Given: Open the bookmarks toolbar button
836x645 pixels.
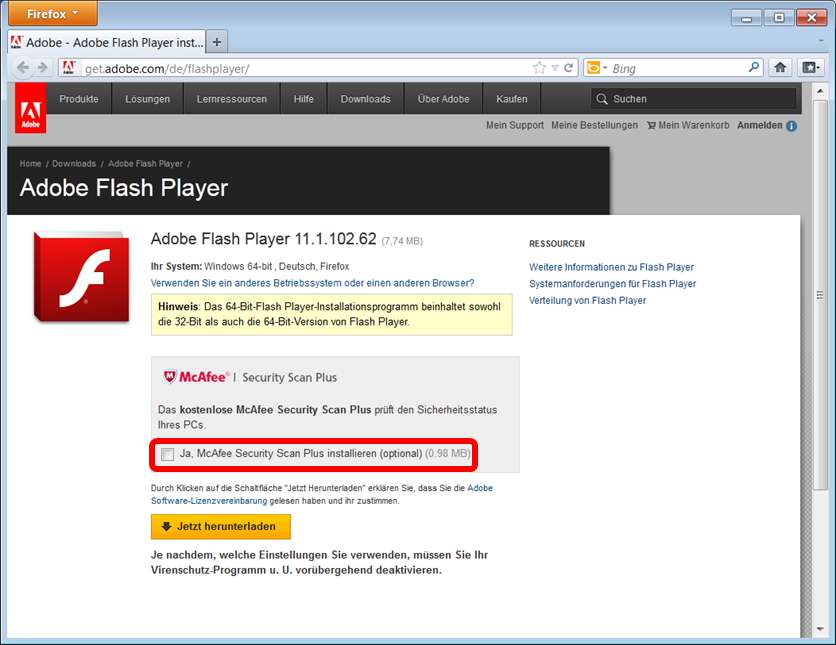Looking at the screenshot, I should pos(811,67).
